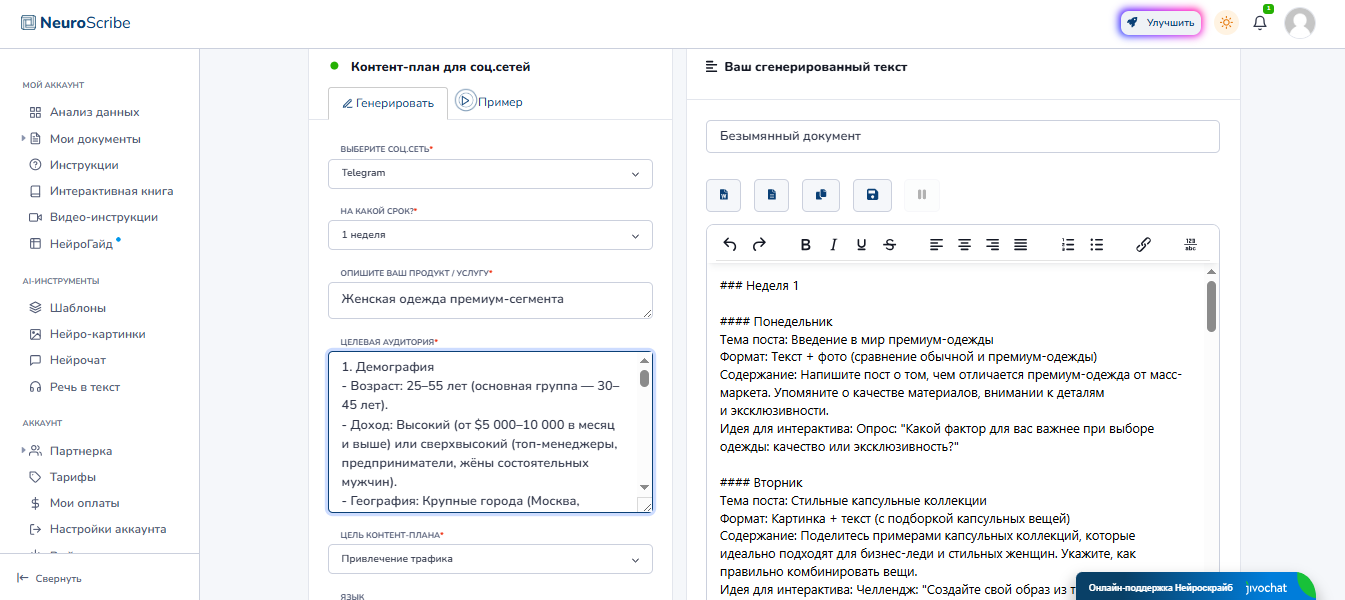The height and width of the screenshot is (600, 1345).
Task: Open Нейро-картинки tool
Action: tap(98, 334)
